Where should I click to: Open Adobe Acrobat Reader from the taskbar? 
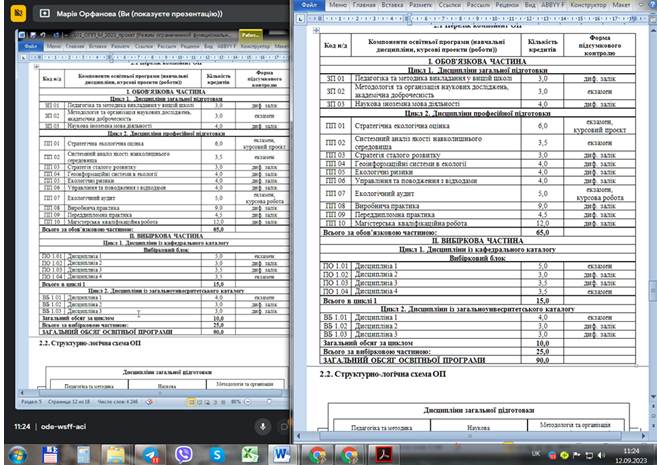[381, 454]
